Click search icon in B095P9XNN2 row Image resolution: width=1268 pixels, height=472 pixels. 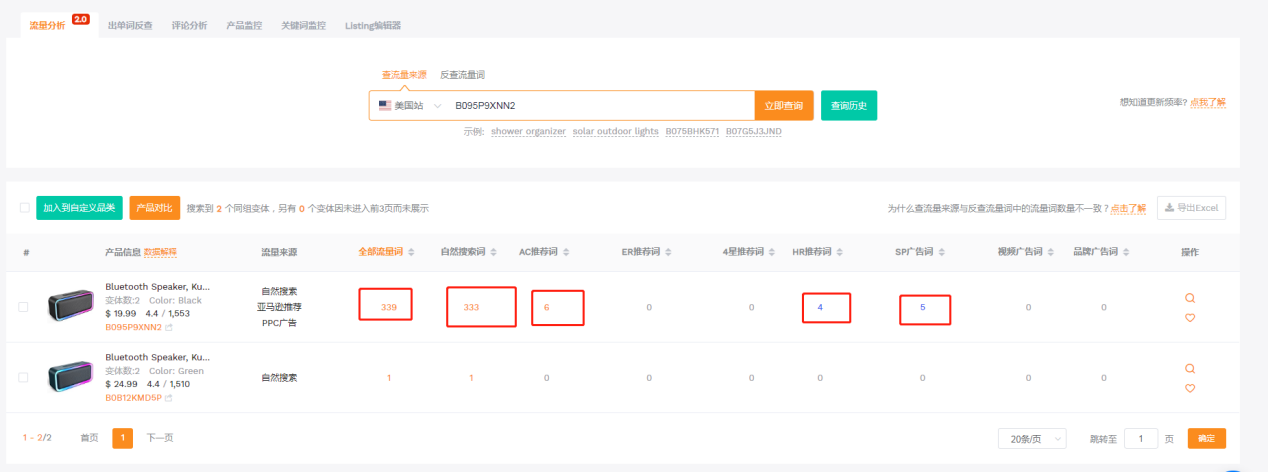(x=1189, y=297)
